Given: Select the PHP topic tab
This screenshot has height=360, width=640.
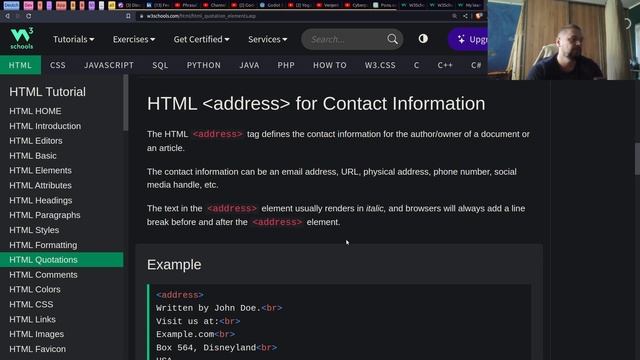Looking at the screenshot, I should (x=286, y=65).
